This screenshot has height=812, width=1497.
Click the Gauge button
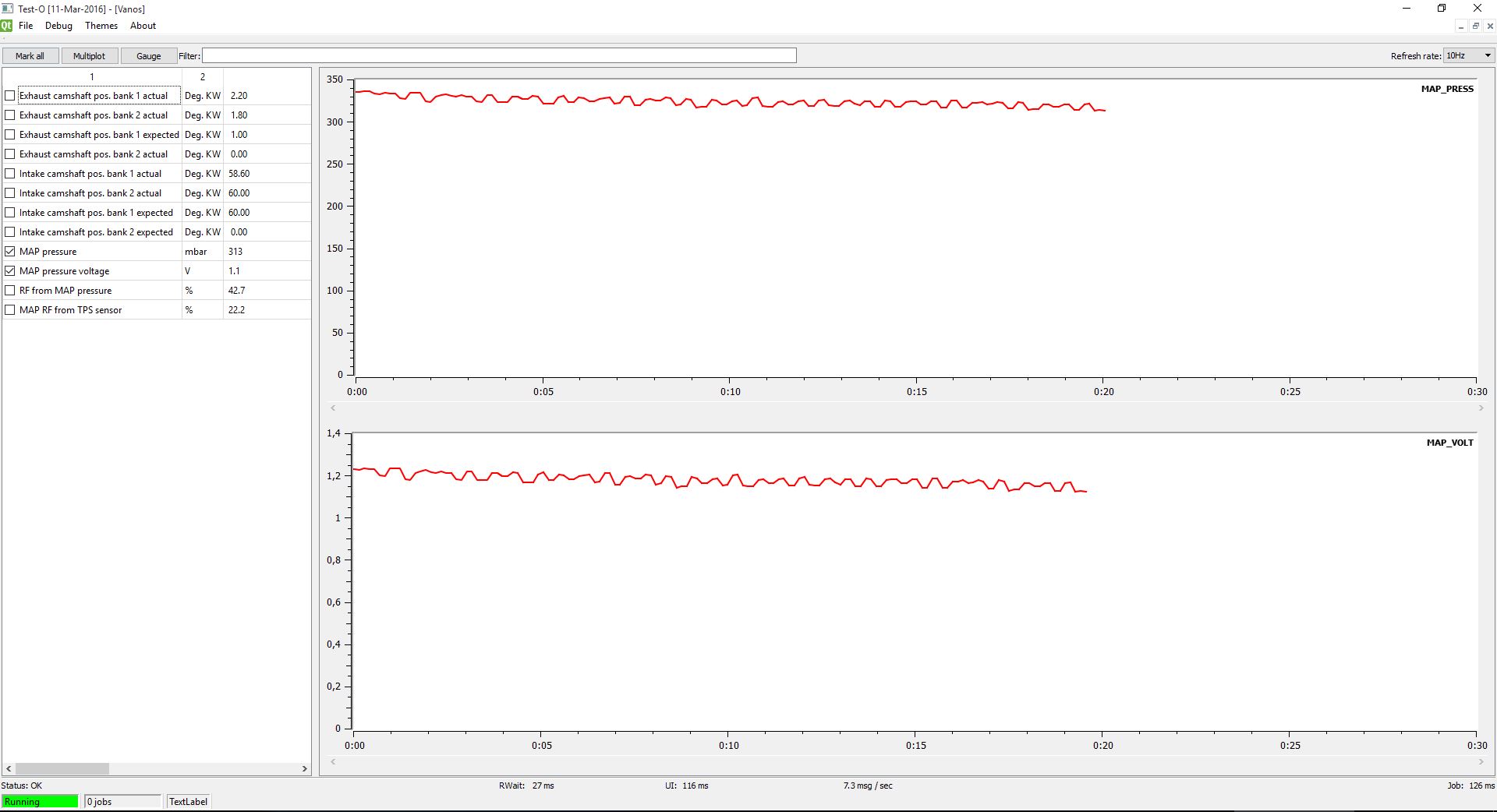coord(148,56)
